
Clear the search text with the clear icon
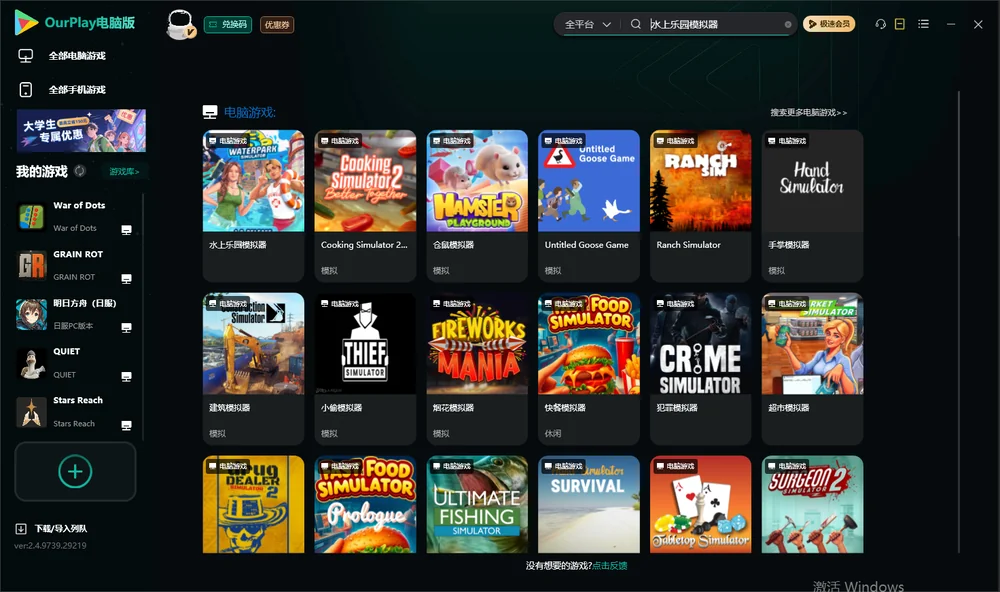tap(788, 24)
